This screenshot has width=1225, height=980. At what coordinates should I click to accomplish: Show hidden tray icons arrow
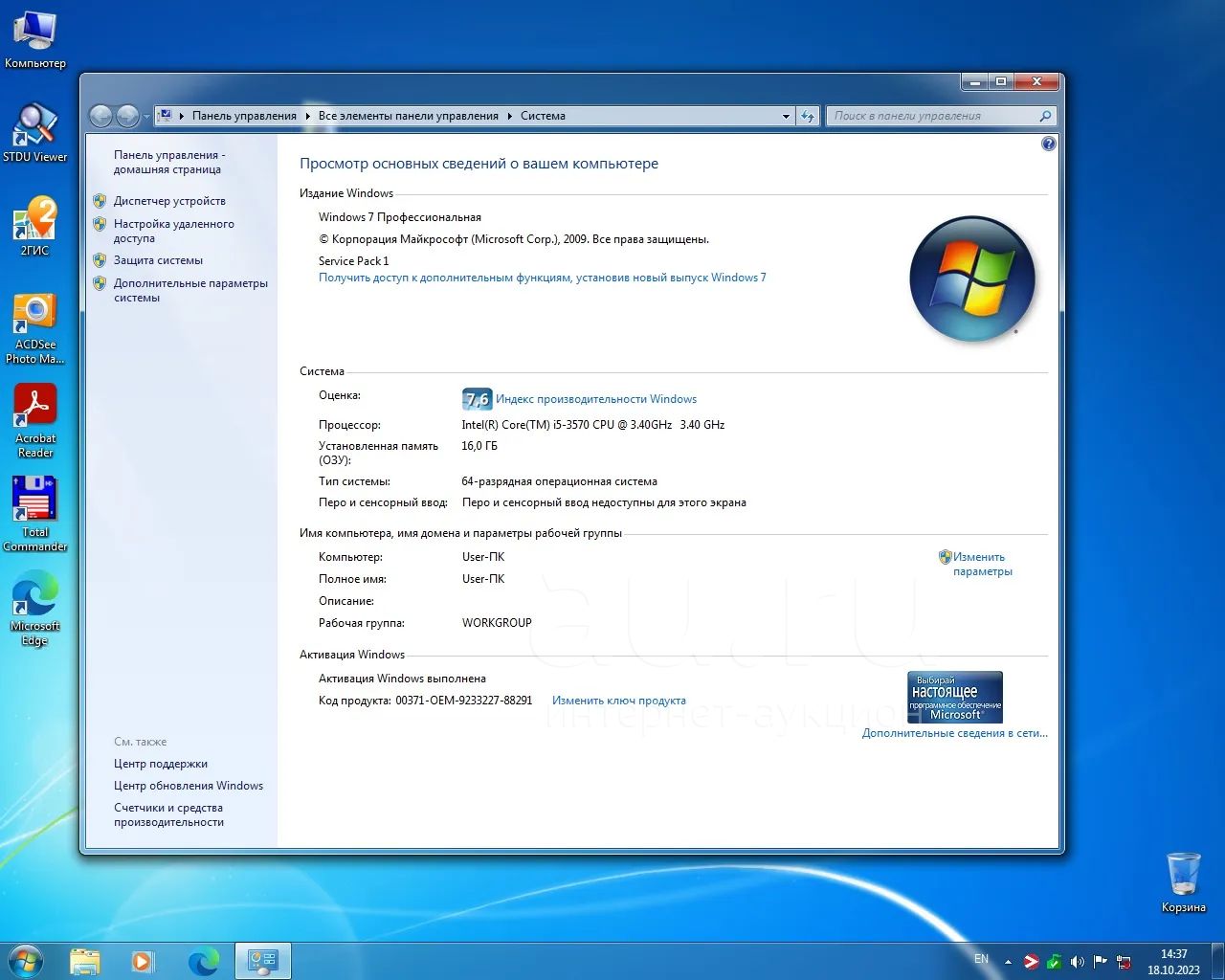point(1008,961)
